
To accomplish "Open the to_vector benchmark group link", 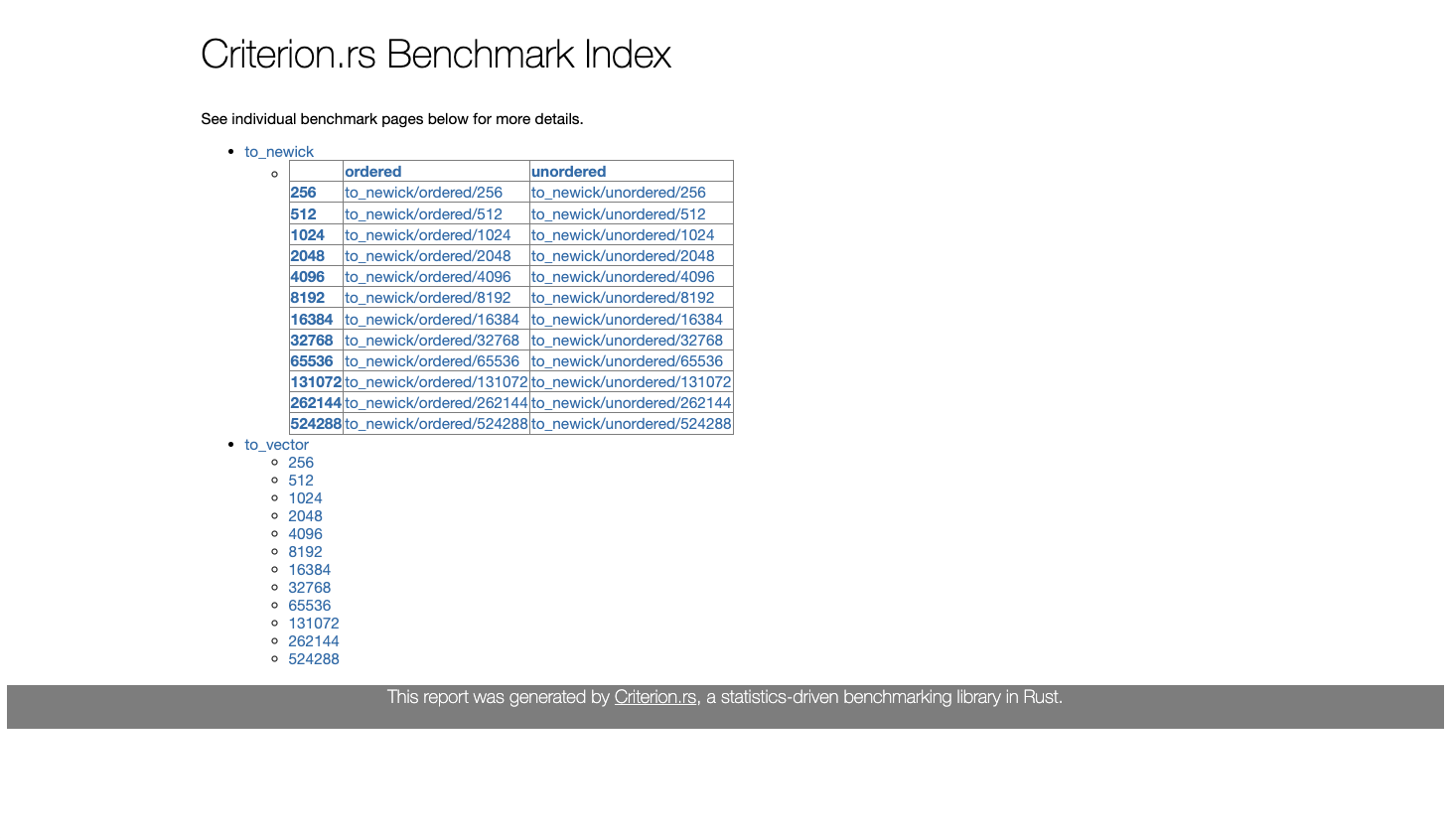I will coord(276,445).
